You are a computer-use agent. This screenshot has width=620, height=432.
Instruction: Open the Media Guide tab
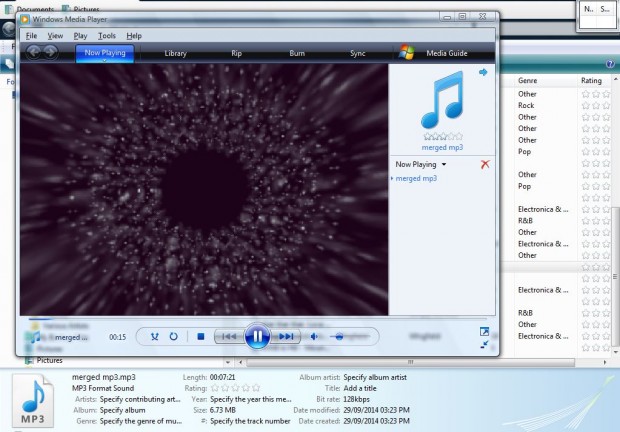click(447, 53)
